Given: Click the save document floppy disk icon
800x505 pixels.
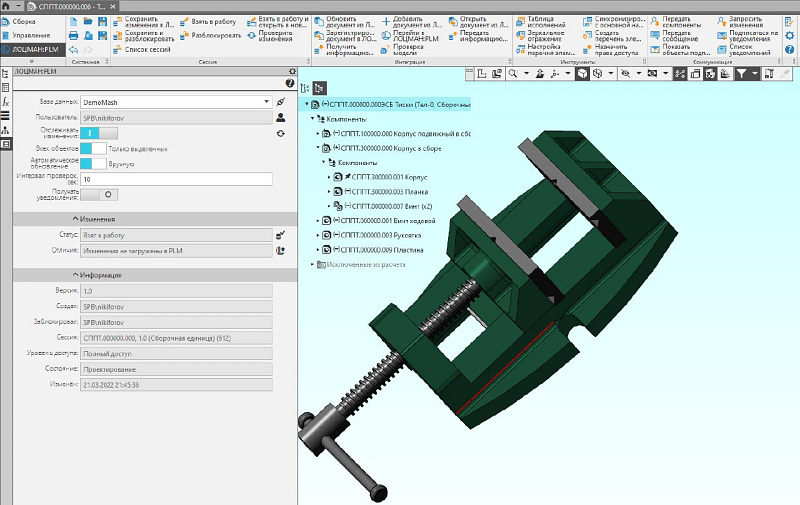Looking at the screenshot, I should click(x=101, y=21).
